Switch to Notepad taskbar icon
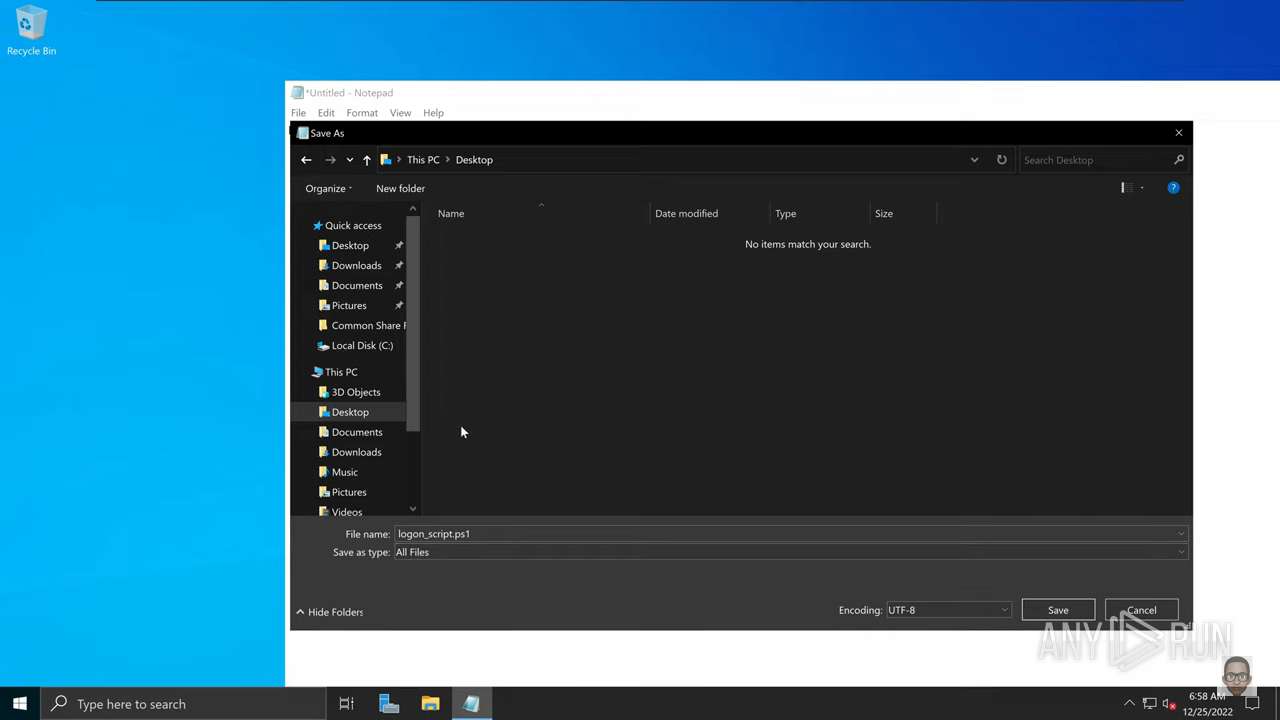 pyautogui.click(x=471, y=704)
